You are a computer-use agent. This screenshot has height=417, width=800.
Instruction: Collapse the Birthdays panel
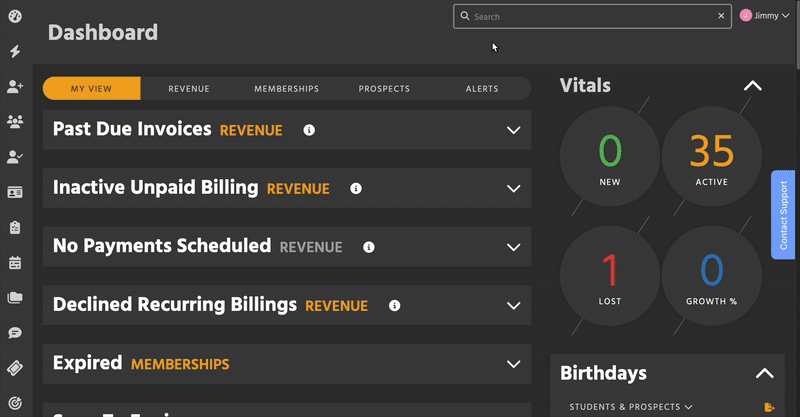(x=764, y=374)
